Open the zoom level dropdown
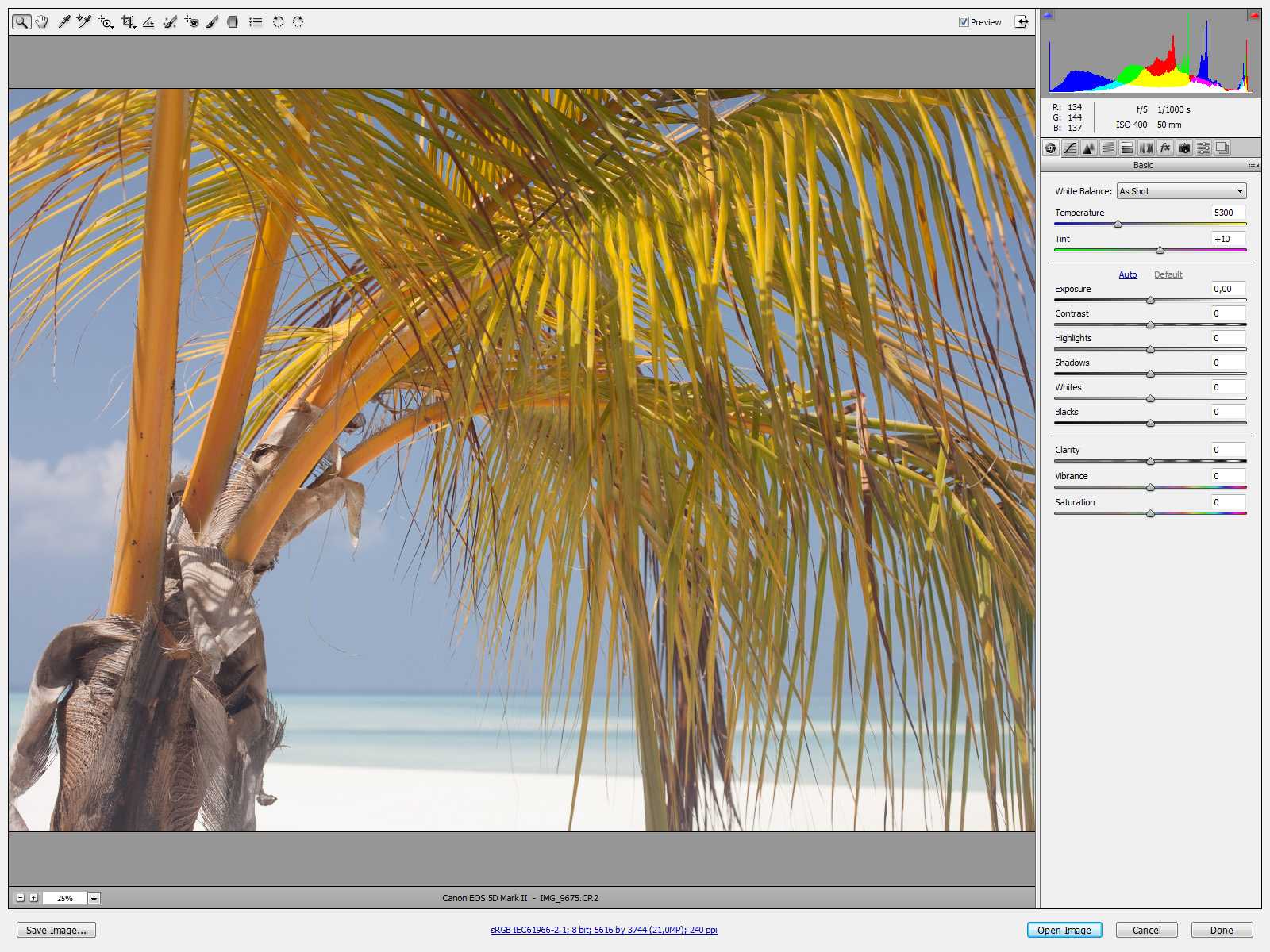This screenshot has width=1270, height=952. coord(94,899)
